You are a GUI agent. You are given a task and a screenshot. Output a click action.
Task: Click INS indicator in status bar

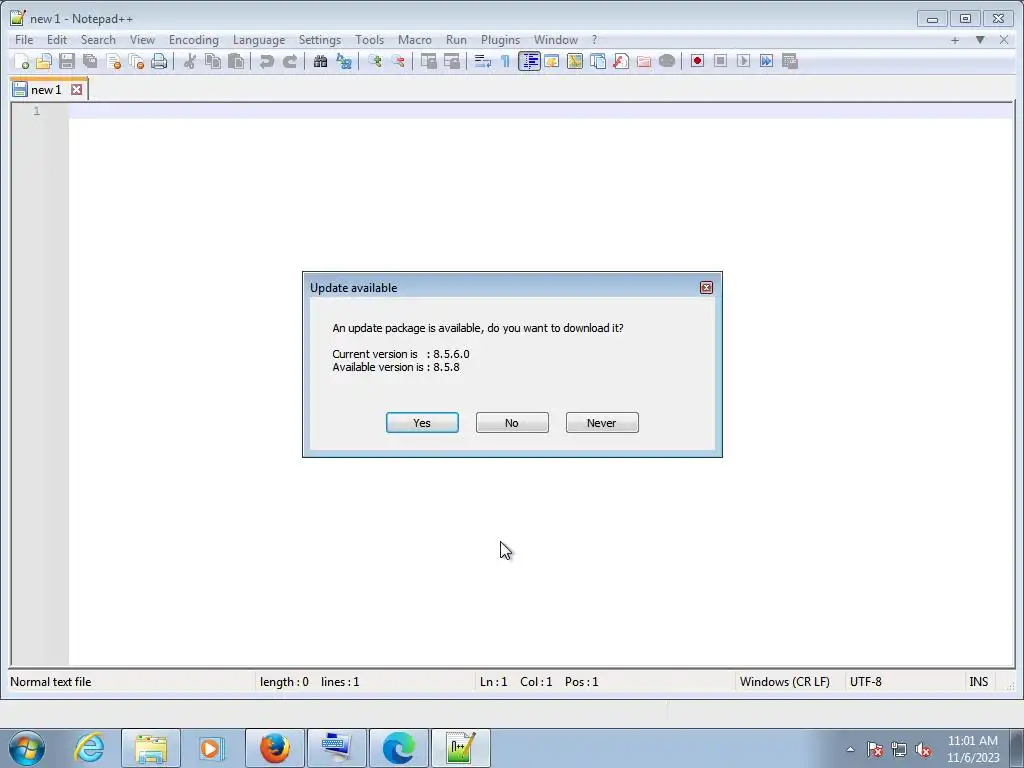[978, 682]
